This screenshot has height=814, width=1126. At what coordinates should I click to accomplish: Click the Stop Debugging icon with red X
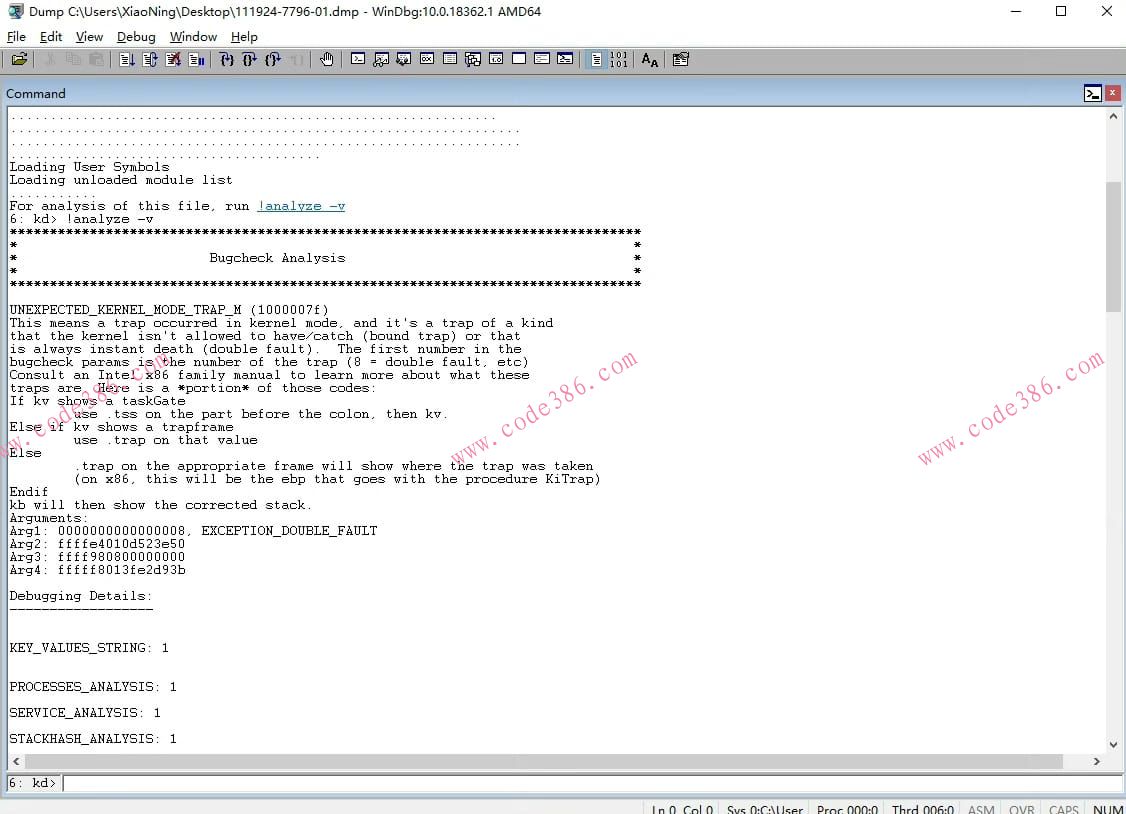pyautogui.click(x=173, y=60)
